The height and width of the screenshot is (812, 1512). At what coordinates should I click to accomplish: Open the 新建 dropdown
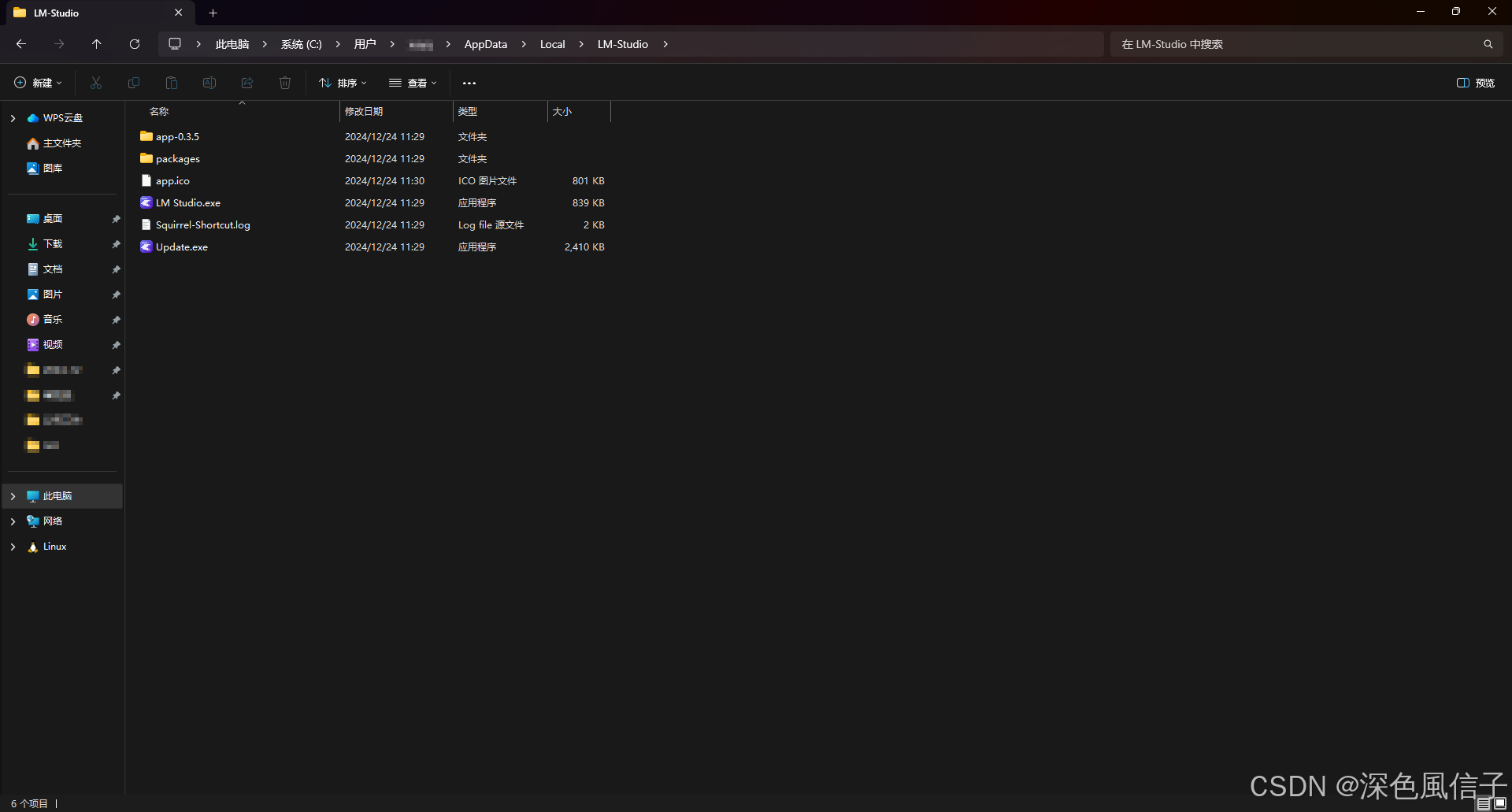(38, 83)
